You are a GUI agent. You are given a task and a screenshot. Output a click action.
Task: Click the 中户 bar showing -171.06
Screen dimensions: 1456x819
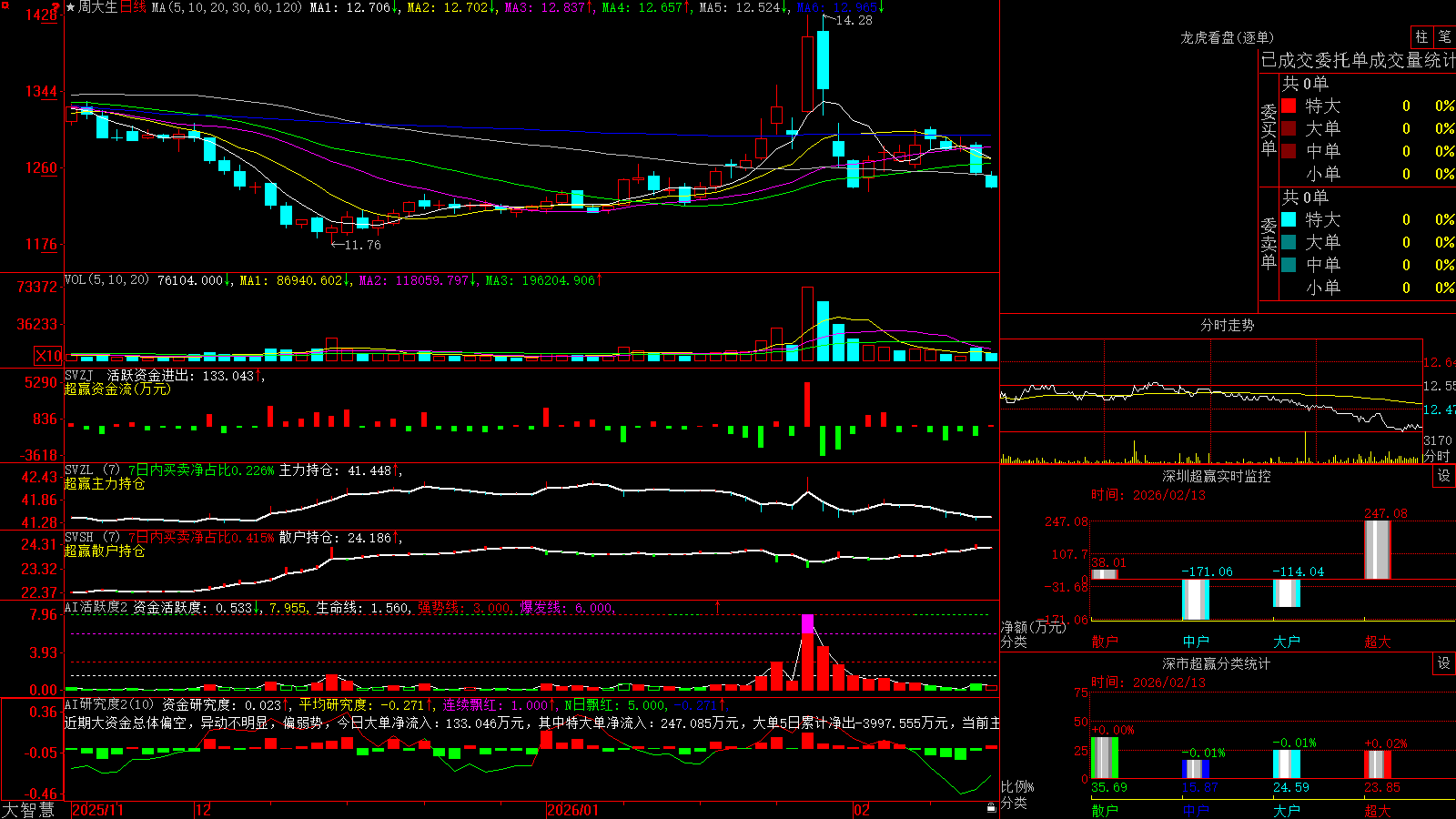tap(1196, 600)
